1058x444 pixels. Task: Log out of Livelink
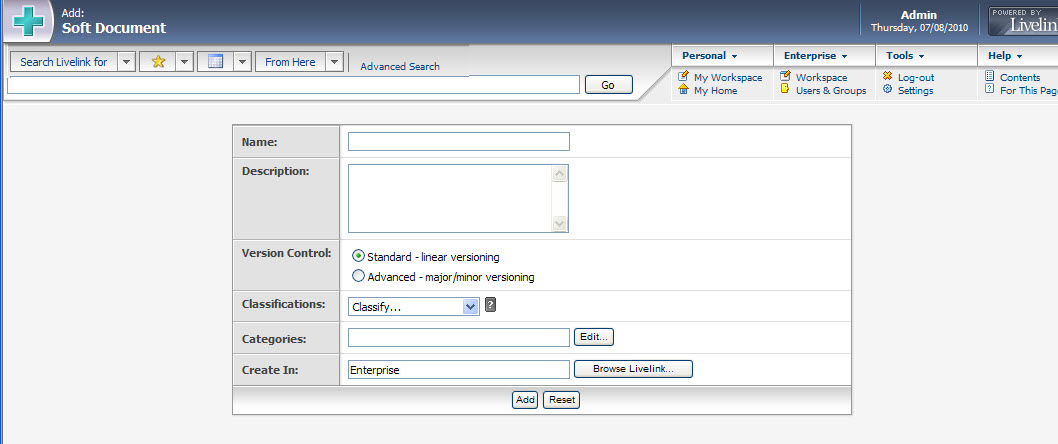click(x=915, y=77)
